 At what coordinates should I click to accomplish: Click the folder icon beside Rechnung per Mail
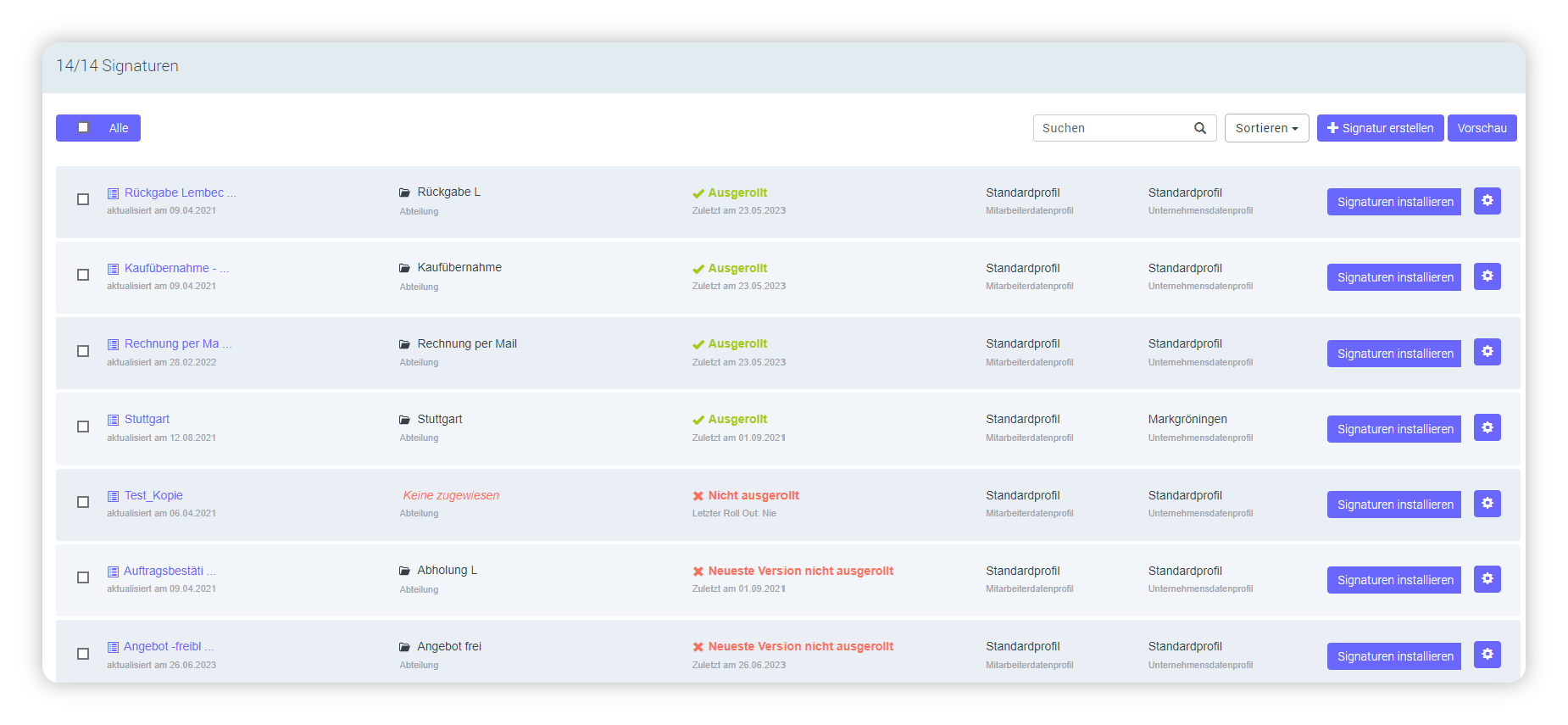click(404, 344)
